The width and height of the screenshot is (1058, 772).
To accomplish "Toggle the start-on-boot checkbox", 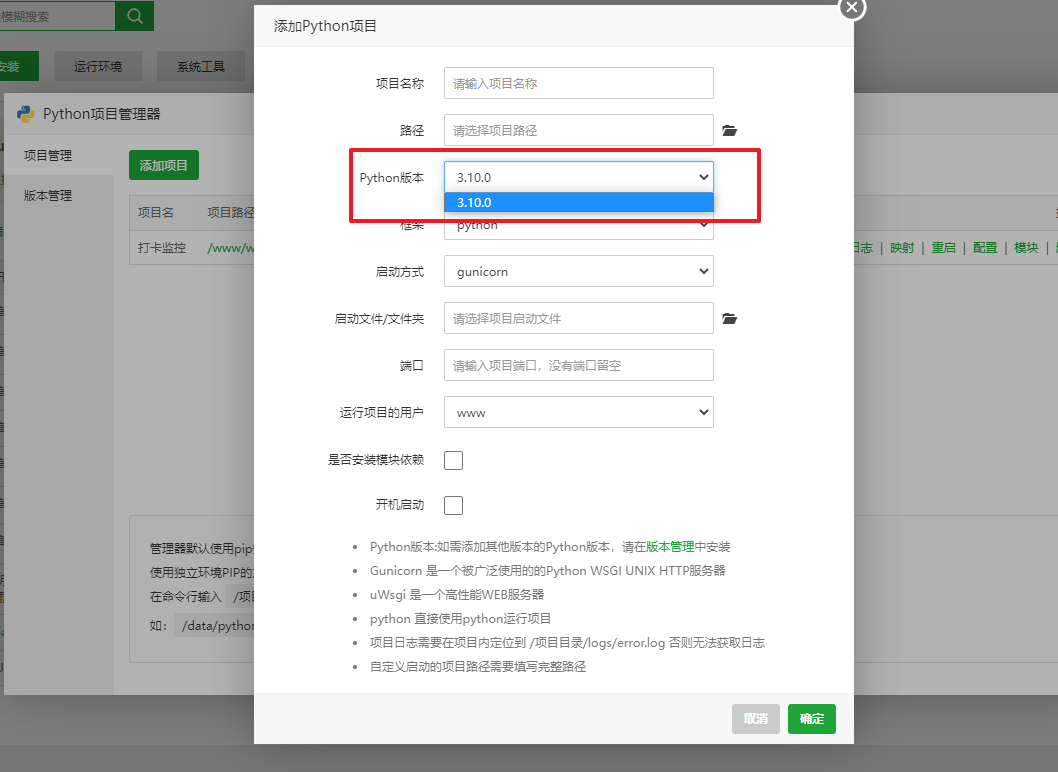I will coord(453,505).
